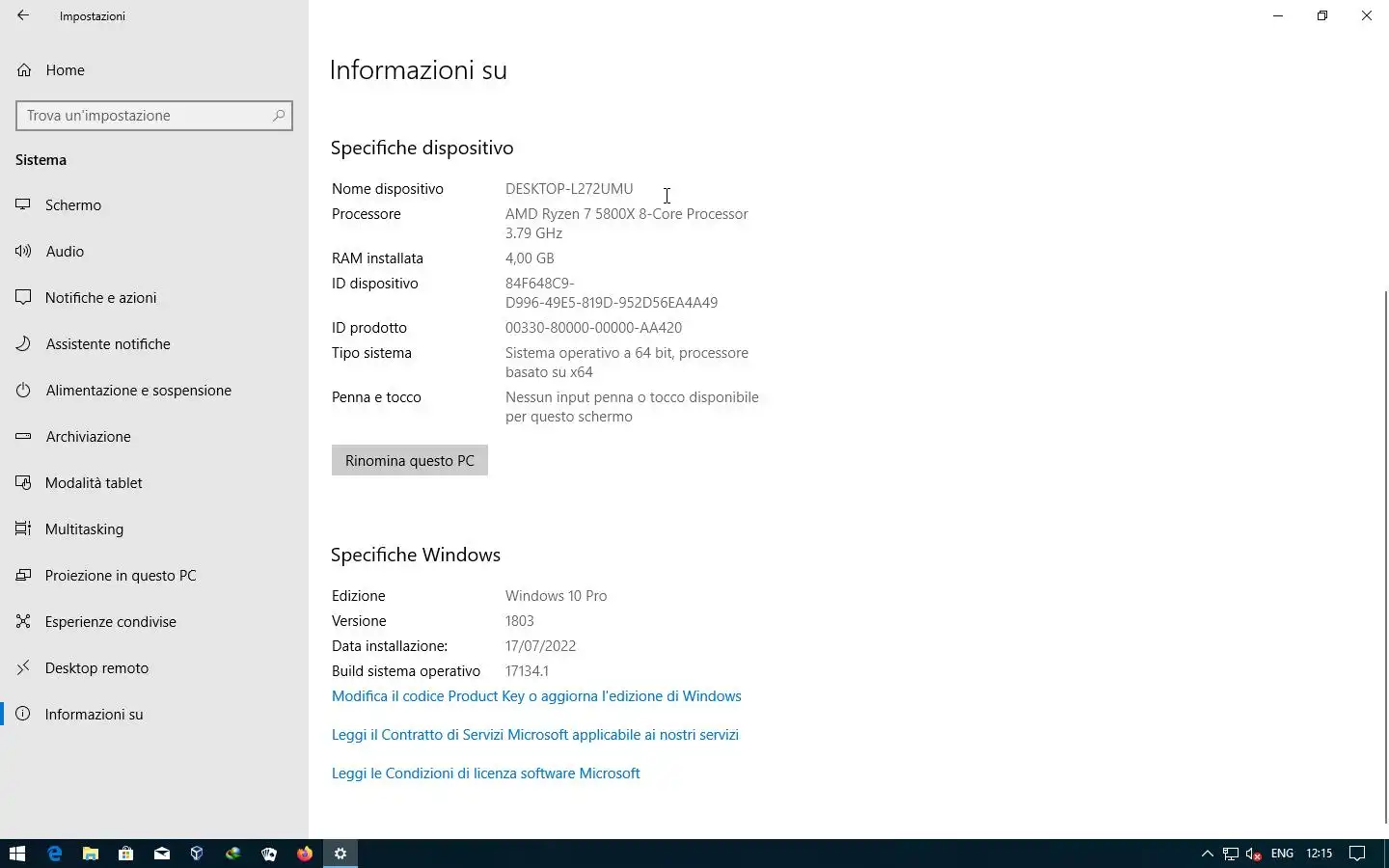Open the Windows Start menu
This screenshot has height=868, width=1389.
tap(17, 854)
